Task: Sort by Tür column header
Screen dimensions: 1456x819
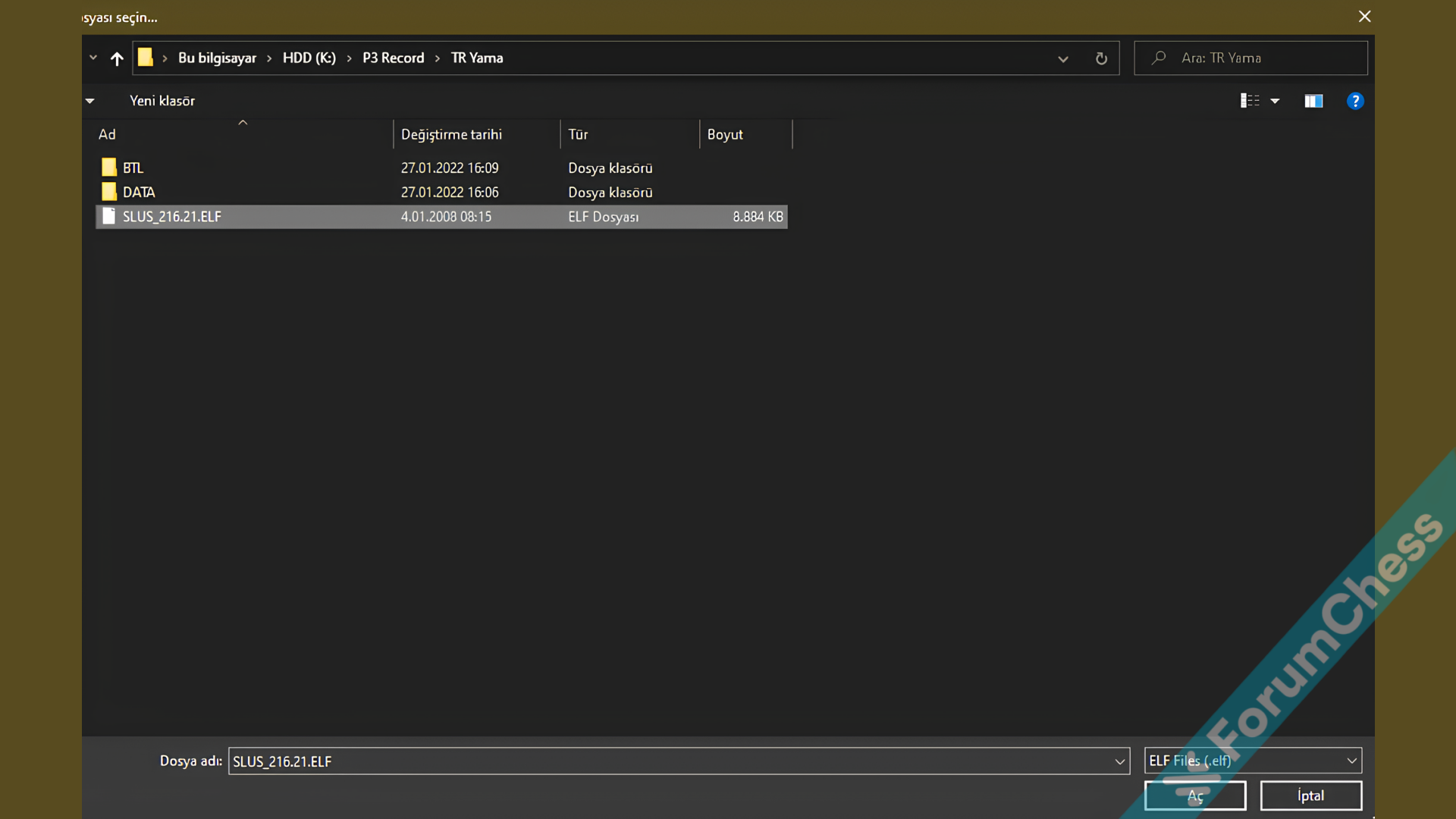Action: tap(578, 134)
